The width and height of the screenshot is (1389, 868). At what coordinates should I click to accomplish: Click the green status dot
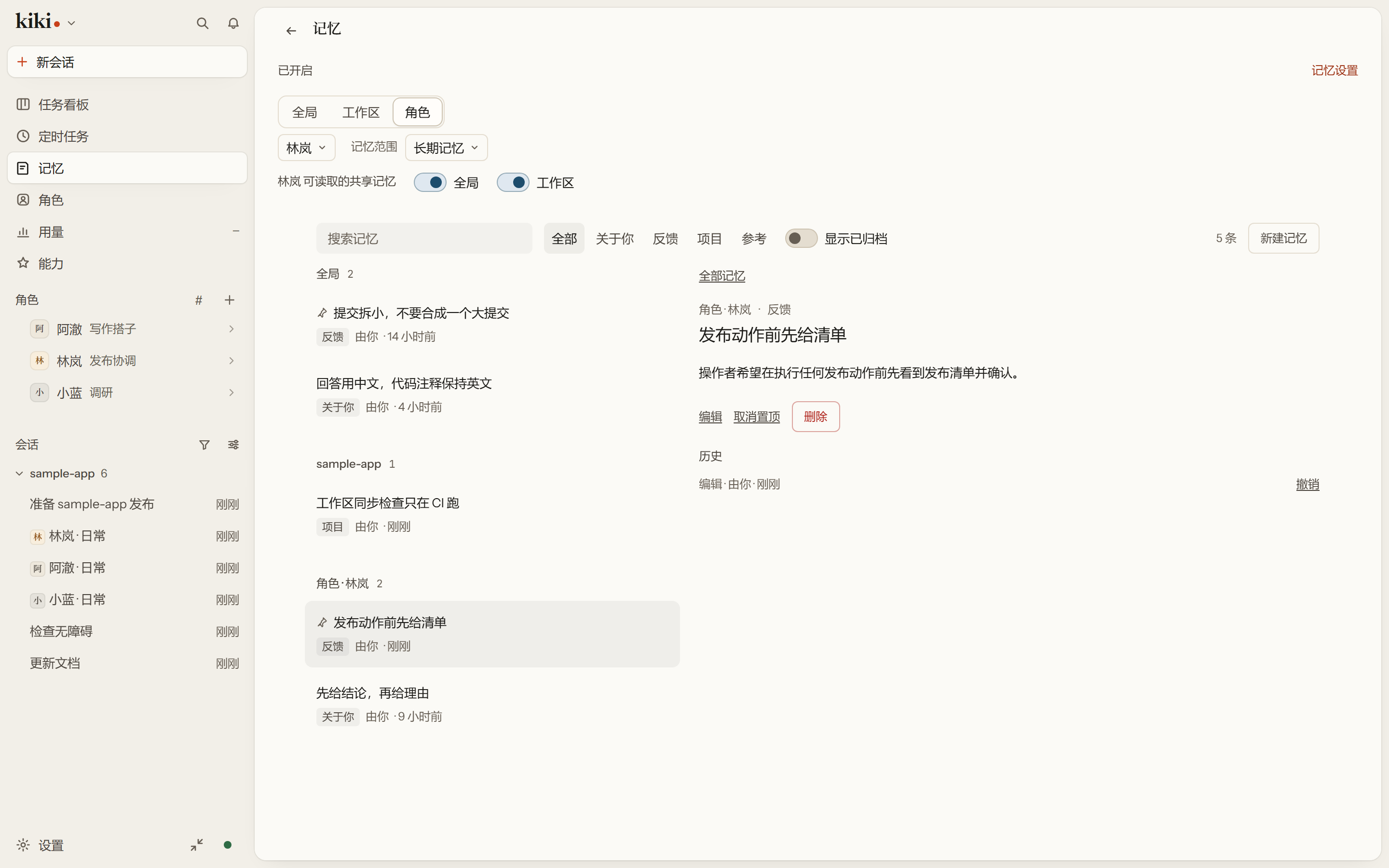tap(227, 844)
